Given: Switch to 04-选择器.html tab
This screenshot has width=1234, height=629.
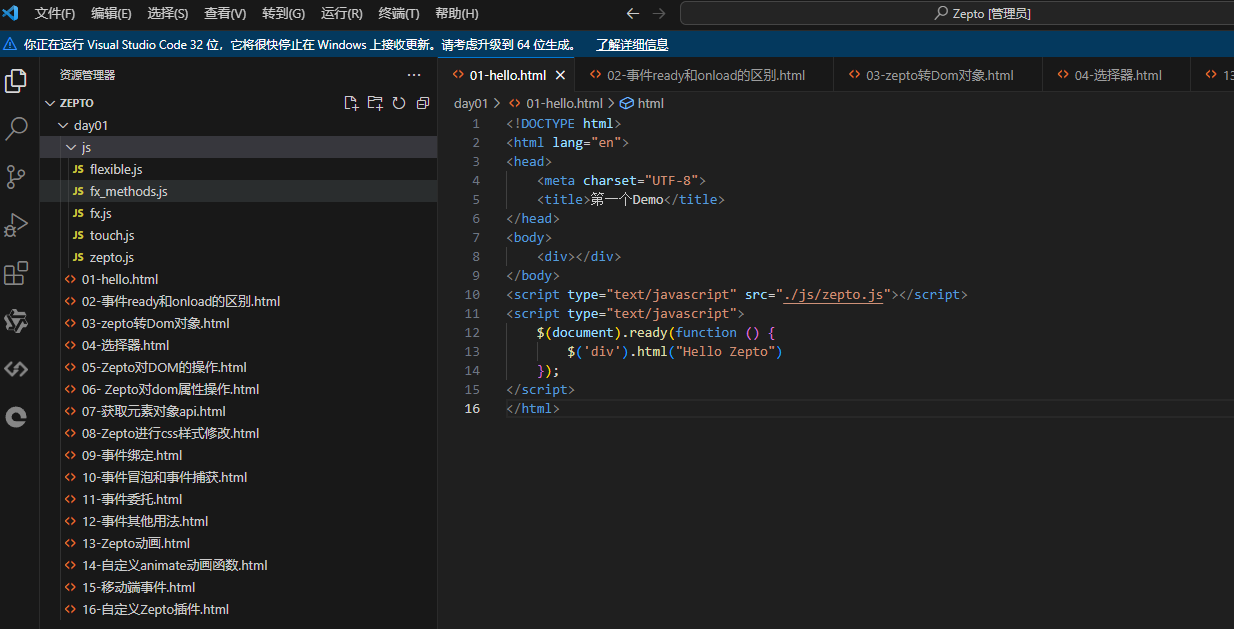Looking at the screenshot, I should [x=1116, y=75].
